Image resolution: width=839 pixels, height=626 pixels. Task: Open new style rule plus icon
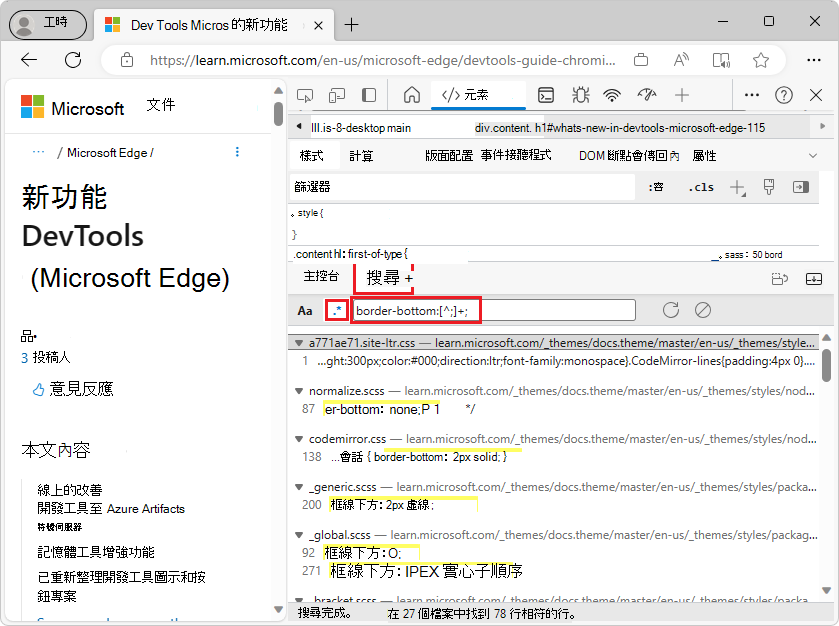pyautogui.click(x=737, y=187)
